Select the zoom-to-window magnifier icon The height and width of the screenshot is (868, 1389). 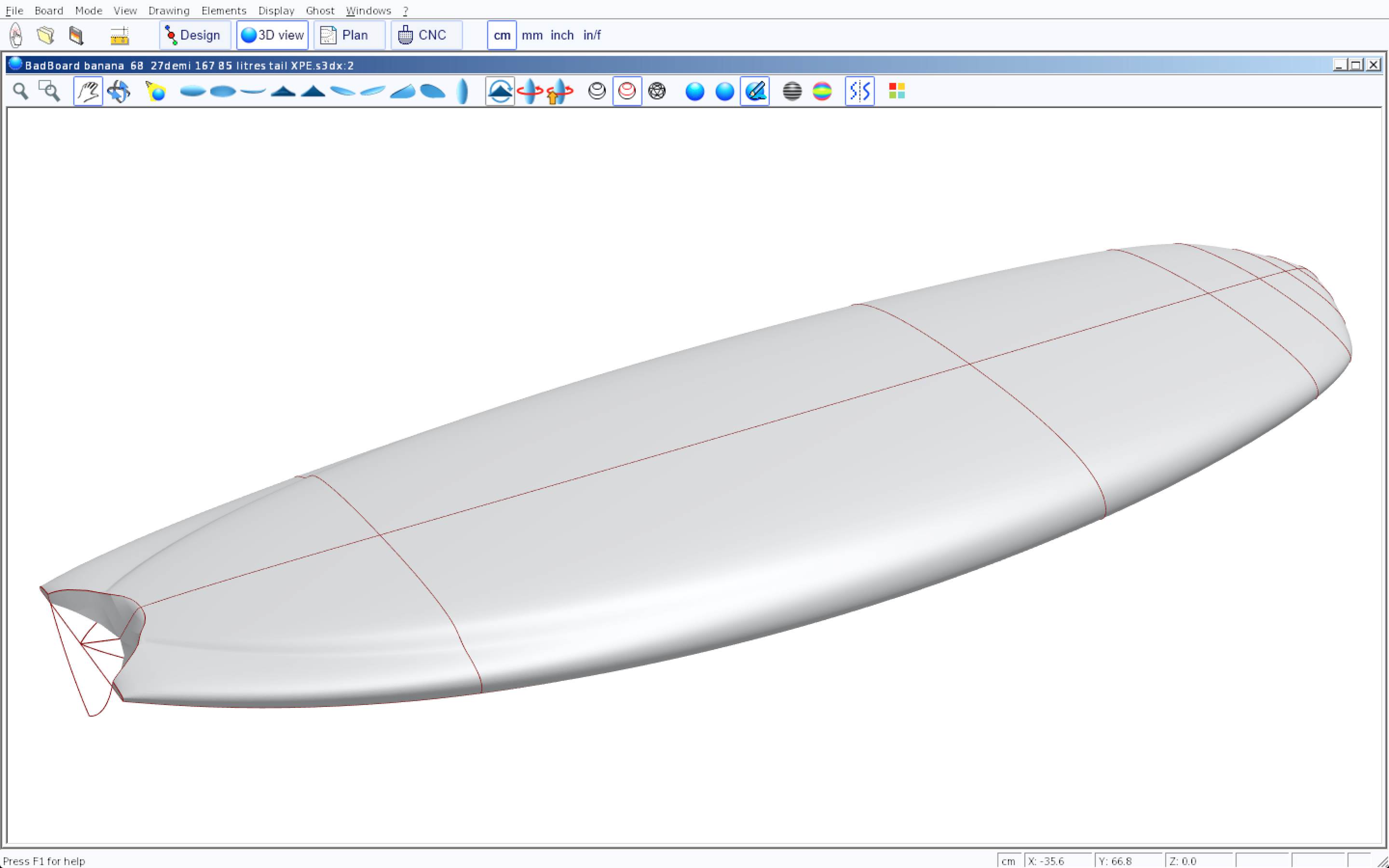49,91
